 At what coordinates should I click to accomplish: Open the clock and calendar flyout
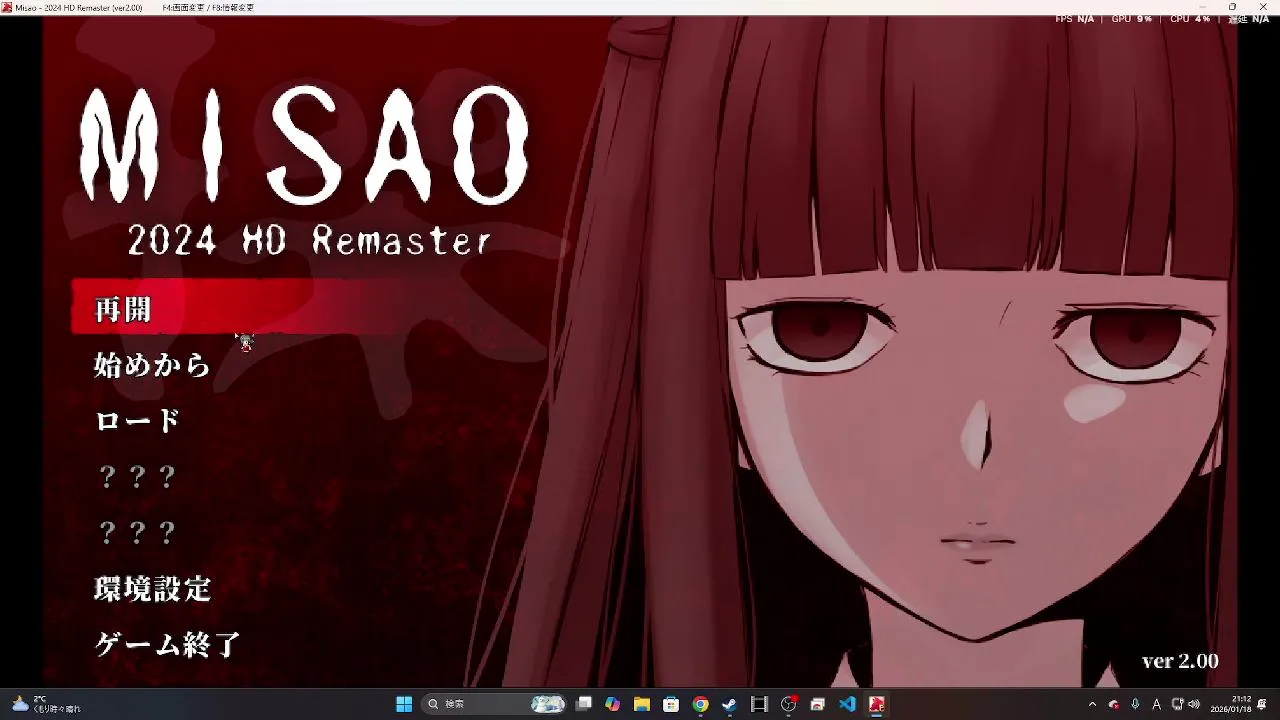click(x=1231, y=704)
